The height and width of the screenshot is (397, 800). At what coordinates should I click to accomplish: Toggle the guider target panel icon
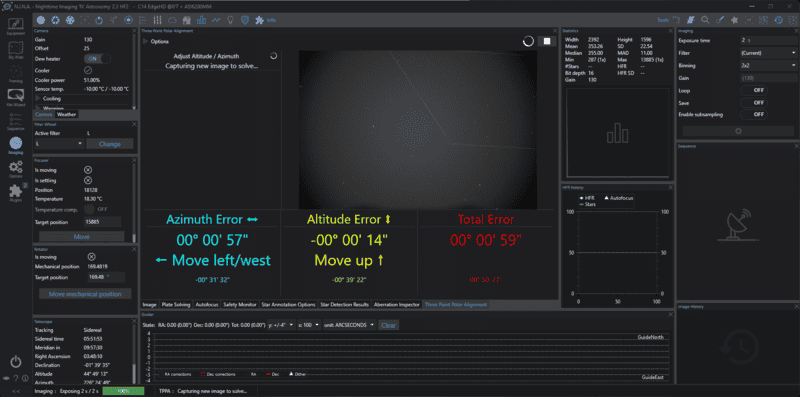(x=129, y=20)
